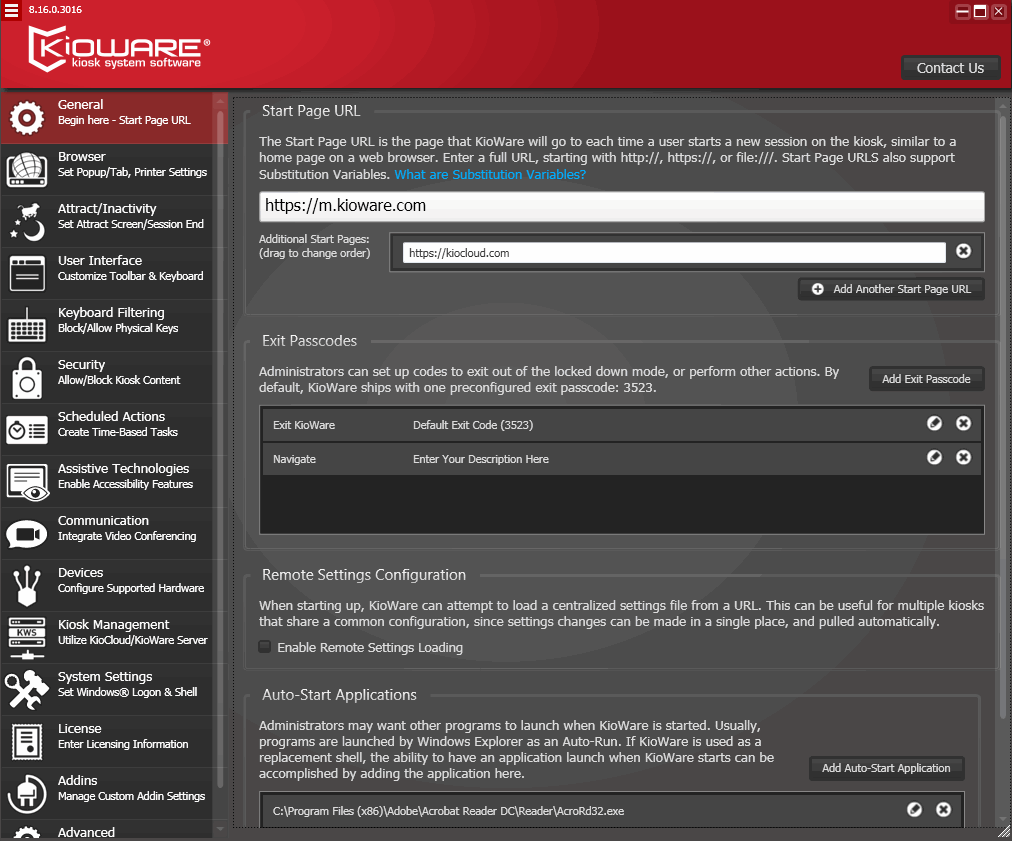Select the Default Exit Code (3523) row text

pyautogui.click(x=473, y=425)
